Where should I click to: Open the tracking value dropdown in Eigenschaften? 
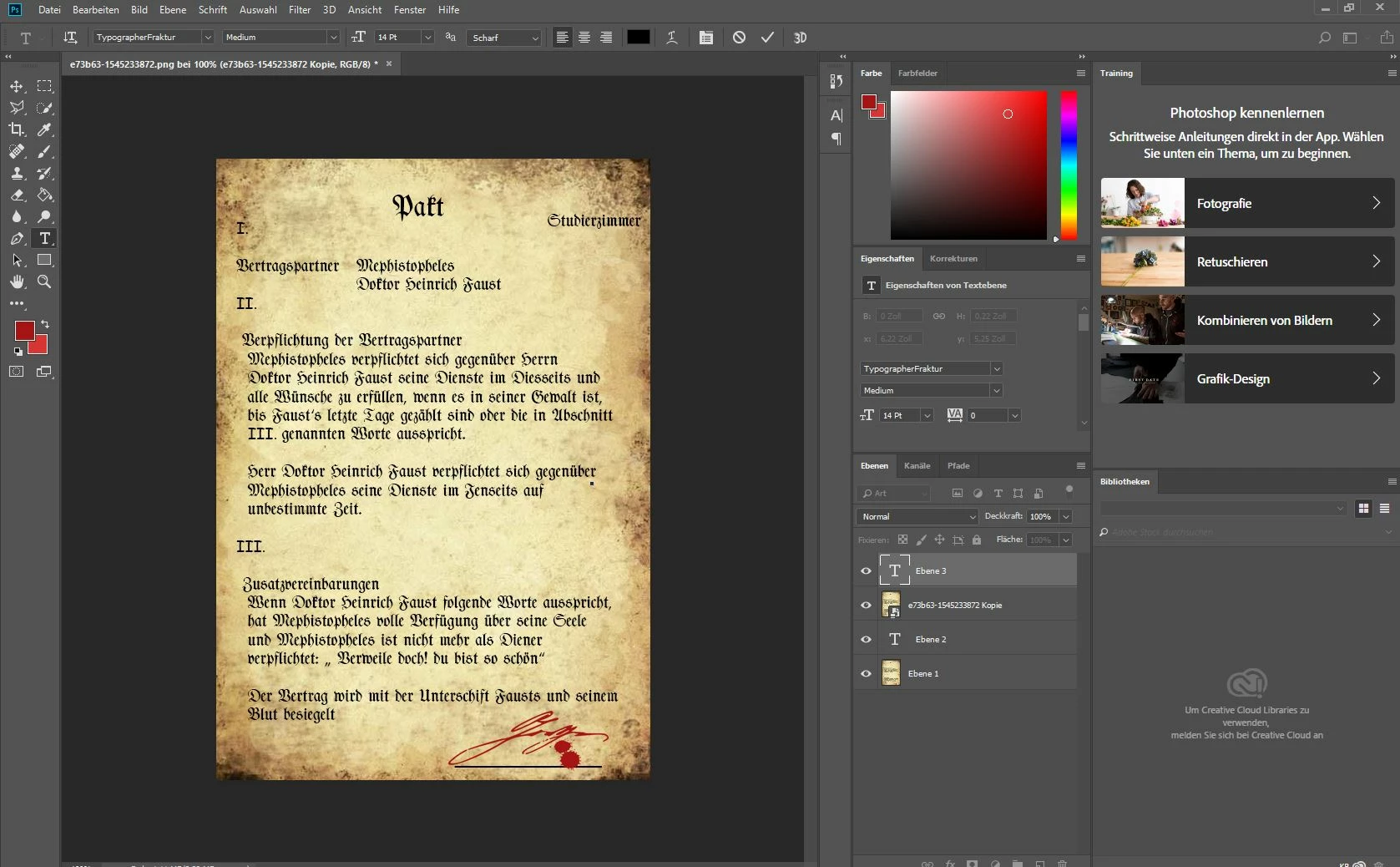[1014, 416]
